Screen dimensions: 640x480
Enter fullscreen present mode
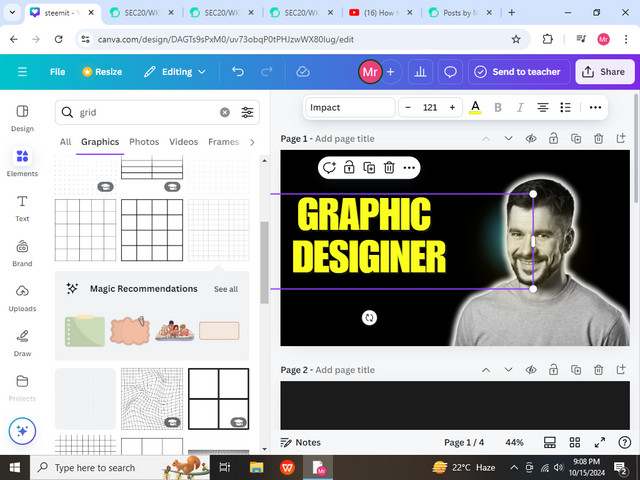(x=600, y=442)
